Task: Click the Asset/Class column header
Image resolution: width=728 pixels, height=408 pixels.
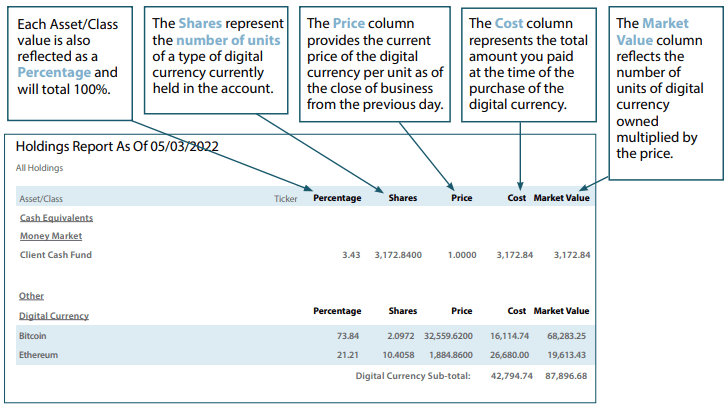Action: [43, 198]
